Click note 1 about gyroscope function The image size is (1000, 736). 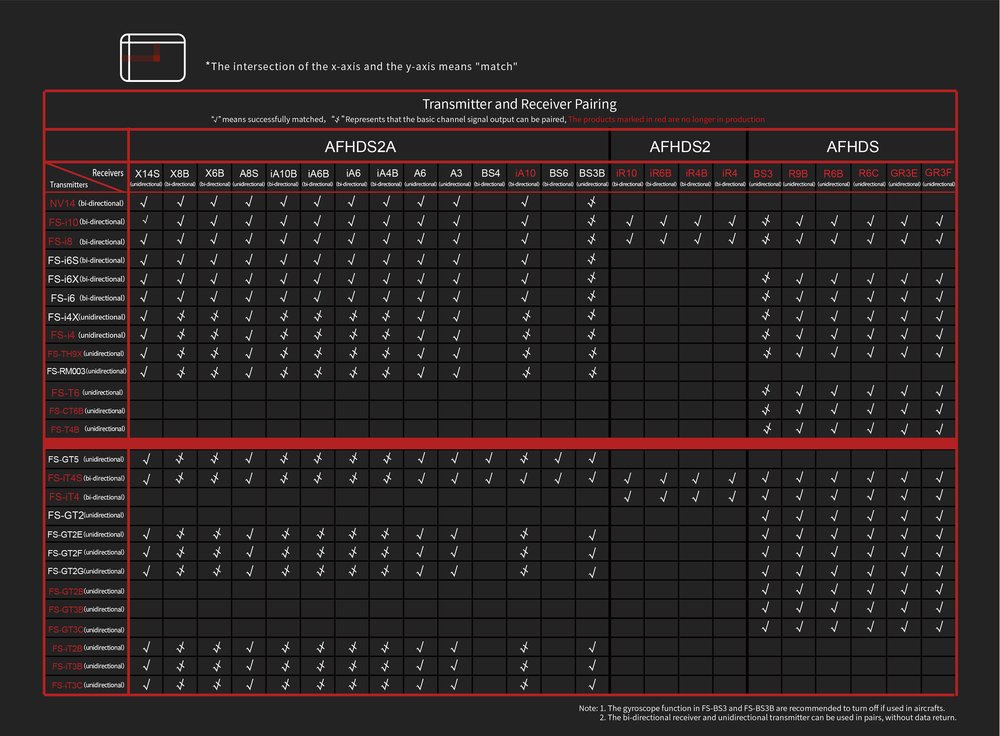click(x=761, y=708)
